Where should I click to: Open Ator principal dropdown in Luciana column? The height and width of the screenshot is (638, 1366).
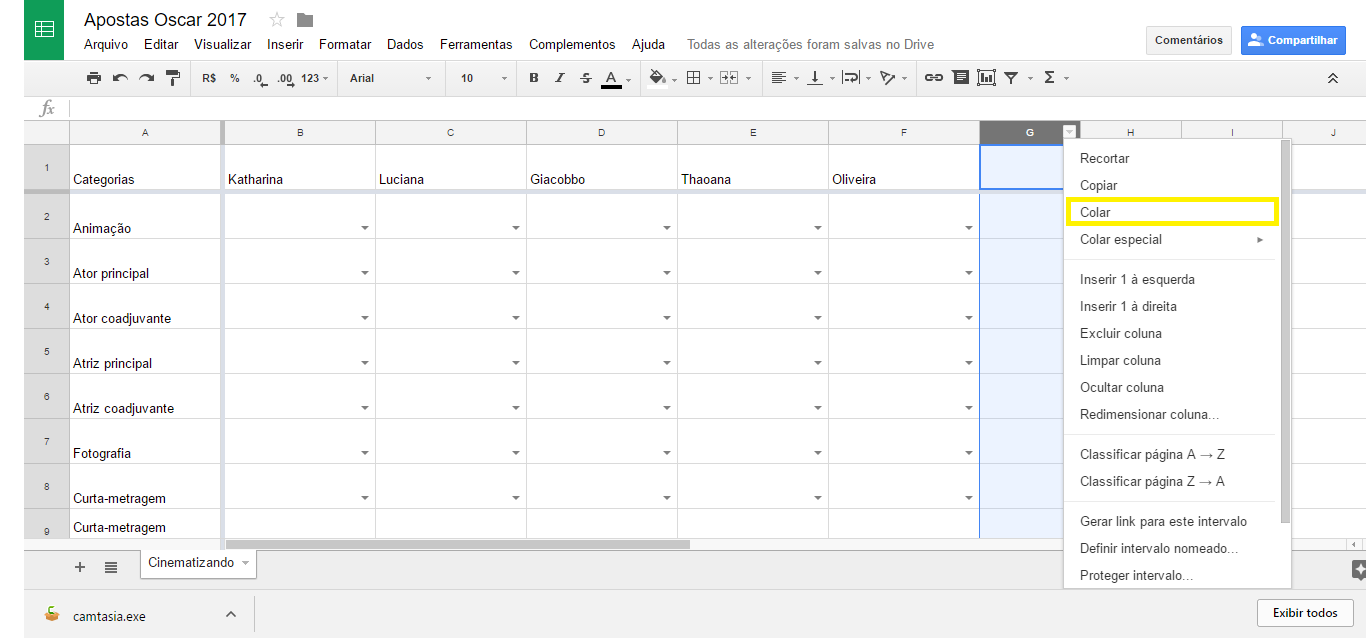[516, 273]
